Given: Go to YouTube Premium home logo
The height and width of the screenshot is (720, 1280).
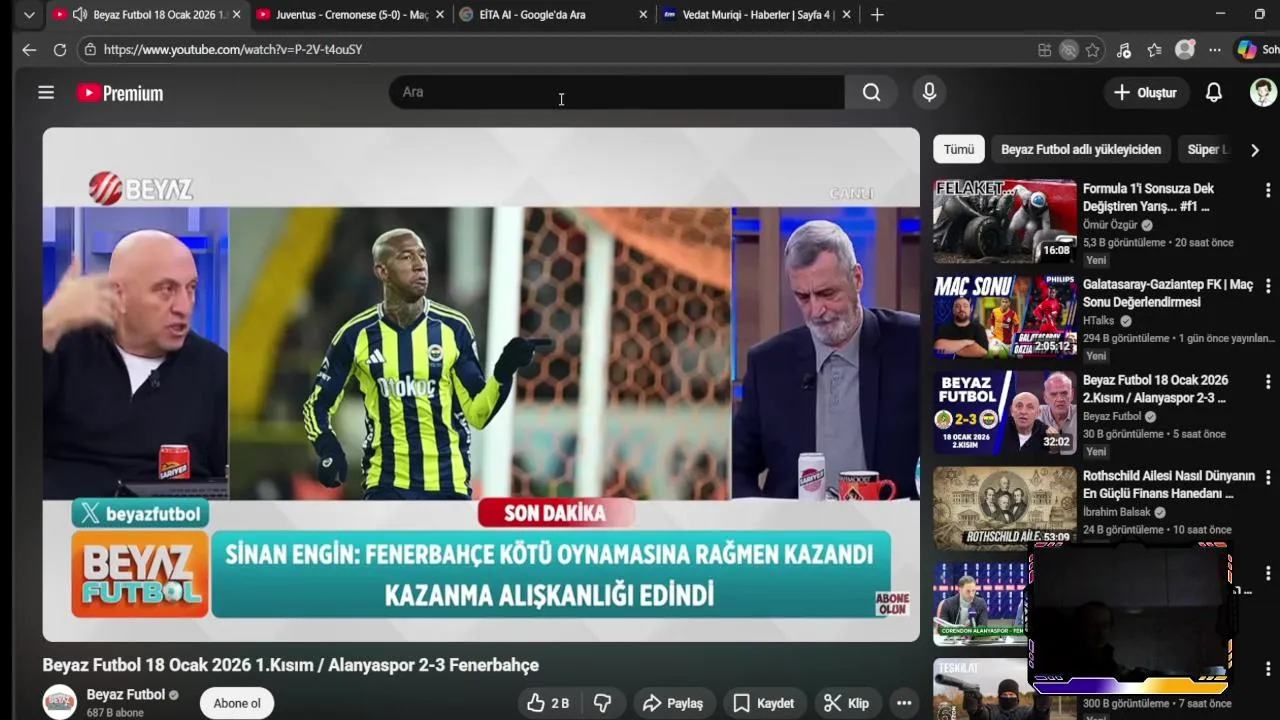Looking at the screenshot, I should 120,93.
